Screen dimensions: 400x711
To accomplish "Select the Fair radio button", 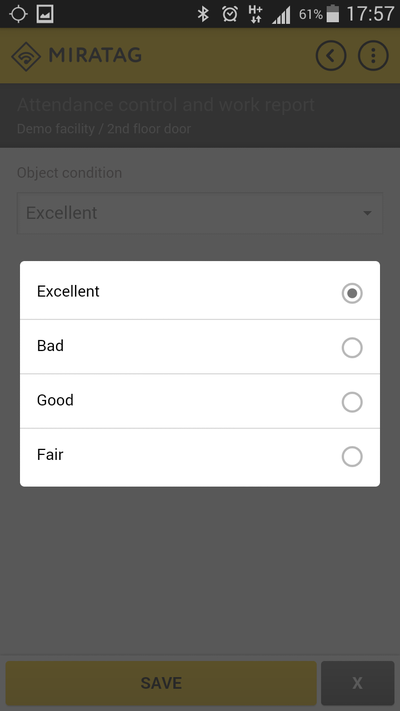I will pos(352,456).
